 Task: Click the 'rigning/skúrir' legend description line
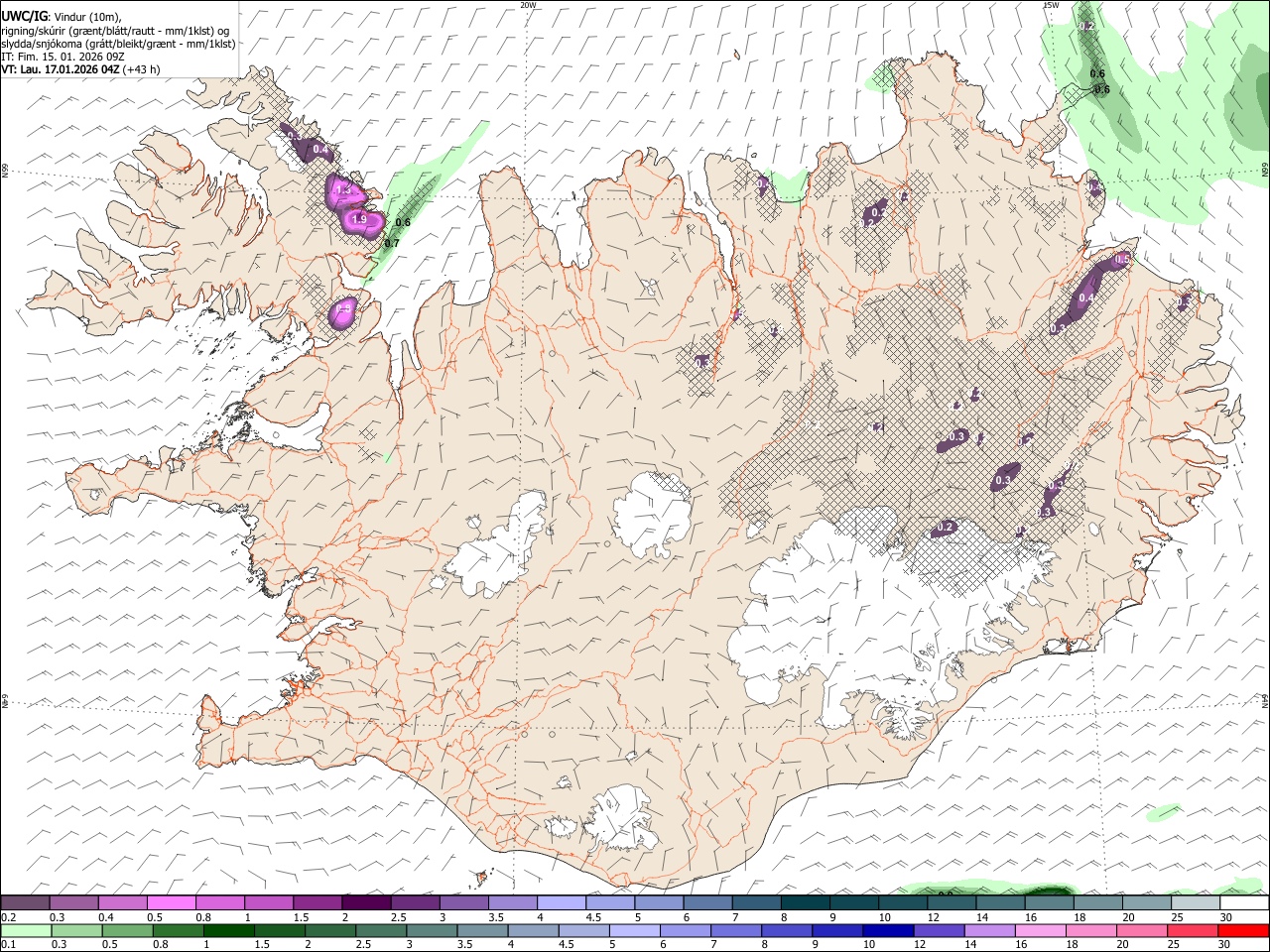coord(114,30)
